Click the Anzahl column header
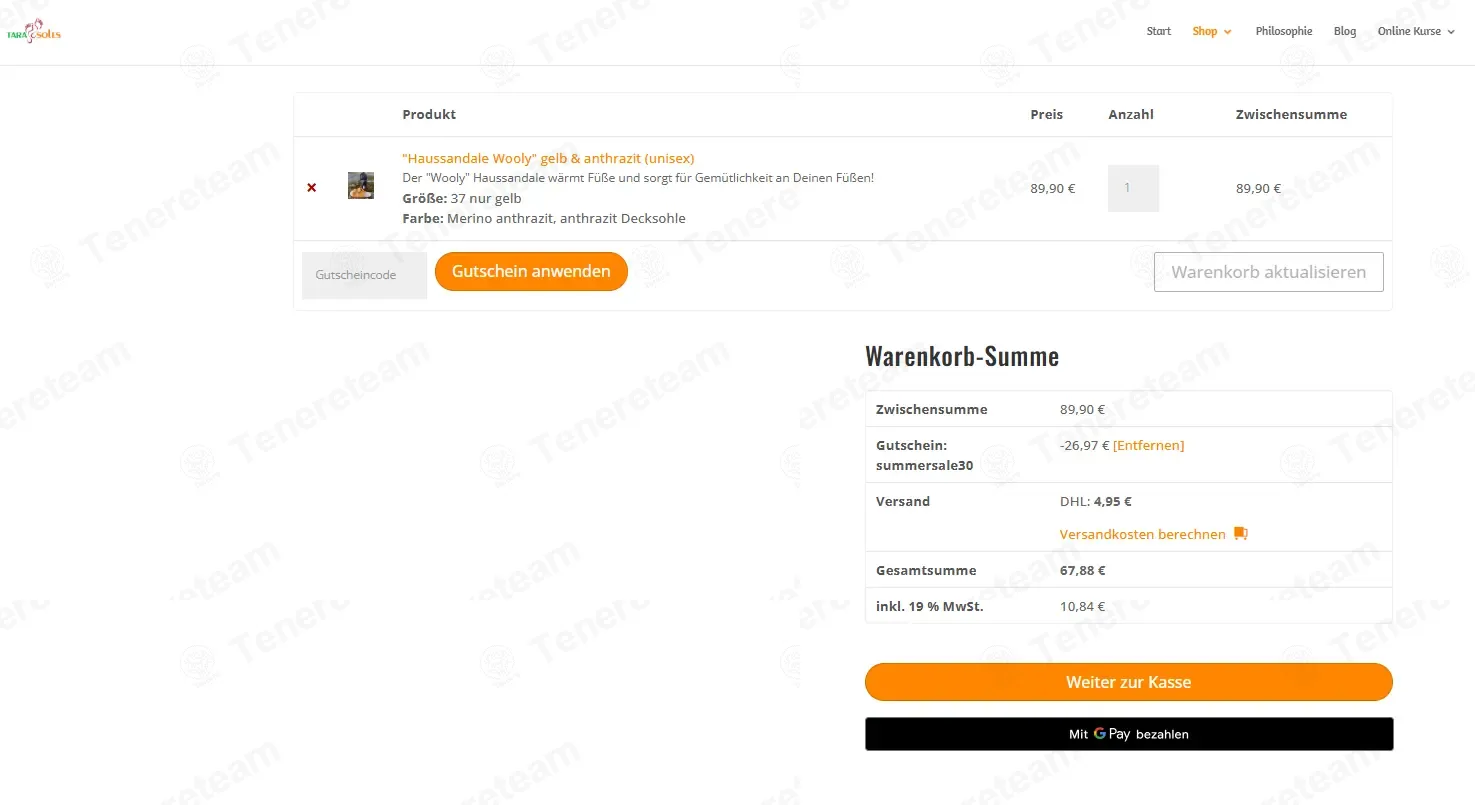 1131,114
